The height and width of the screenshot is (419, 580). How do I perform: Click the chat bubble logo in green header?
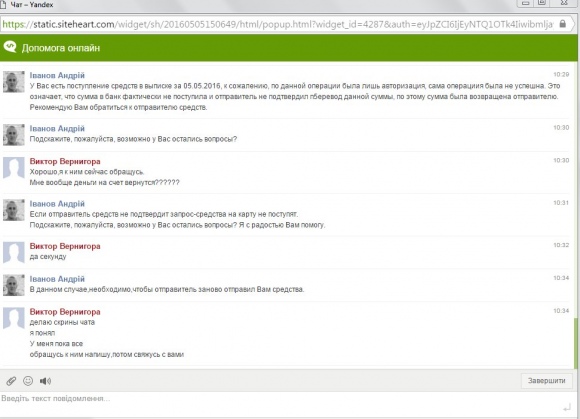(x=10, y=47)
